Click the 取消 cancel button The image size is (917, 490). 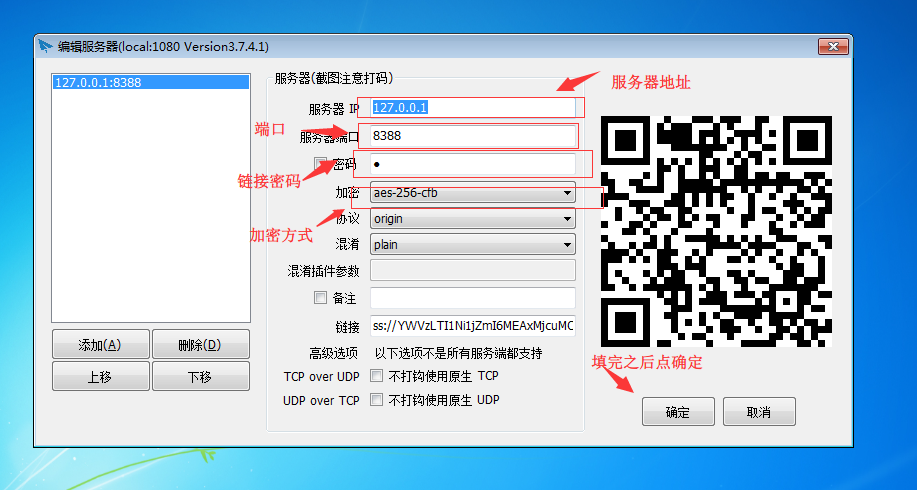[759, 412]
